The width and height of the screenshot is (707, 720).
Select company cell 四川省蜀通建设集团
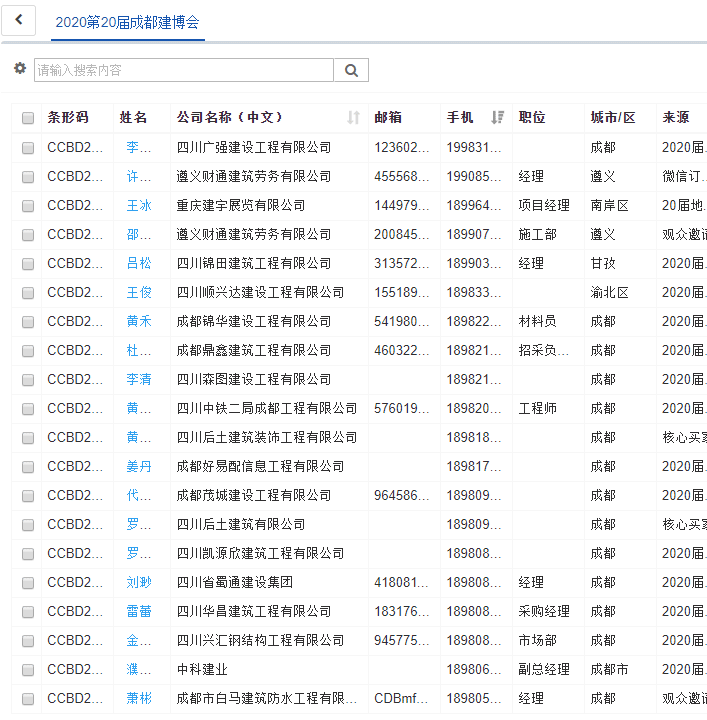pos(235,582)
